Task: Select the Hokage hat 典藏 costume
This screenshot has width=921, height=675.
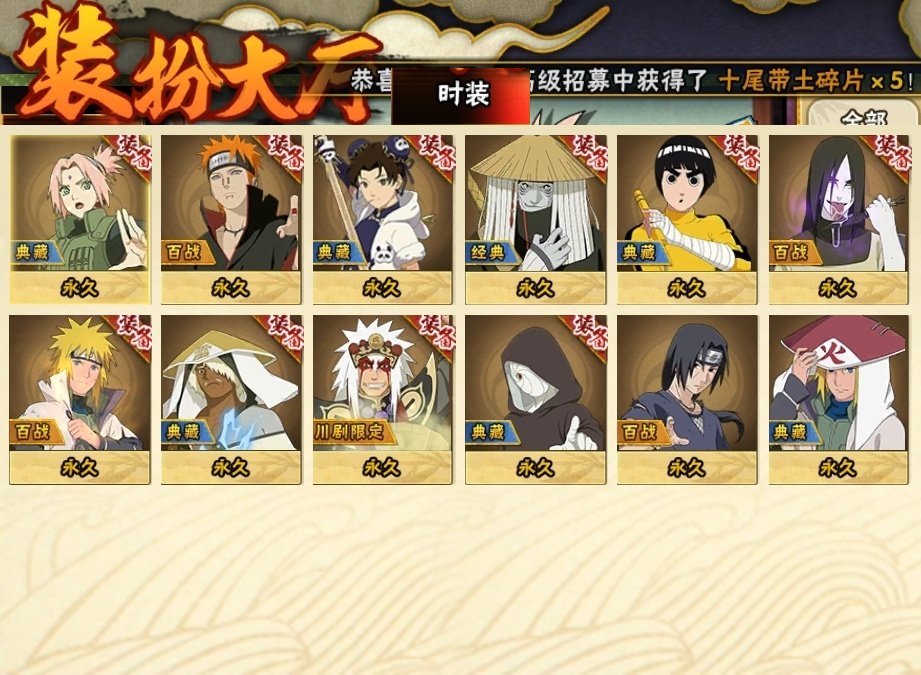Action: tap(839, 399)
